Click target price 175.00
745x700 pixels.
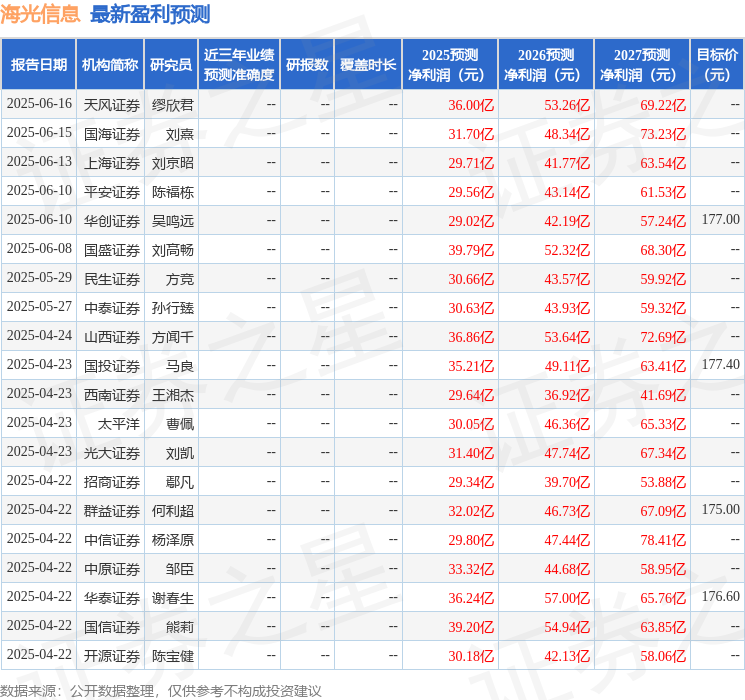(x=720, y=509)
